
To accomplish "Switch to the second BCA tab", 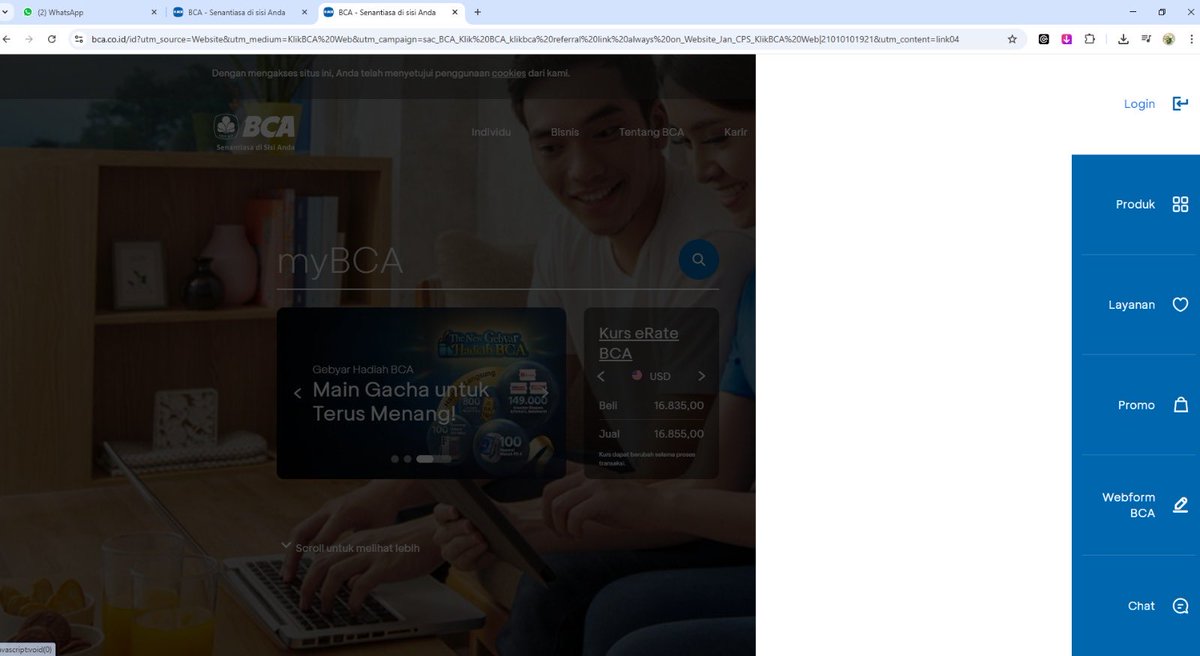I will (240, 12).
